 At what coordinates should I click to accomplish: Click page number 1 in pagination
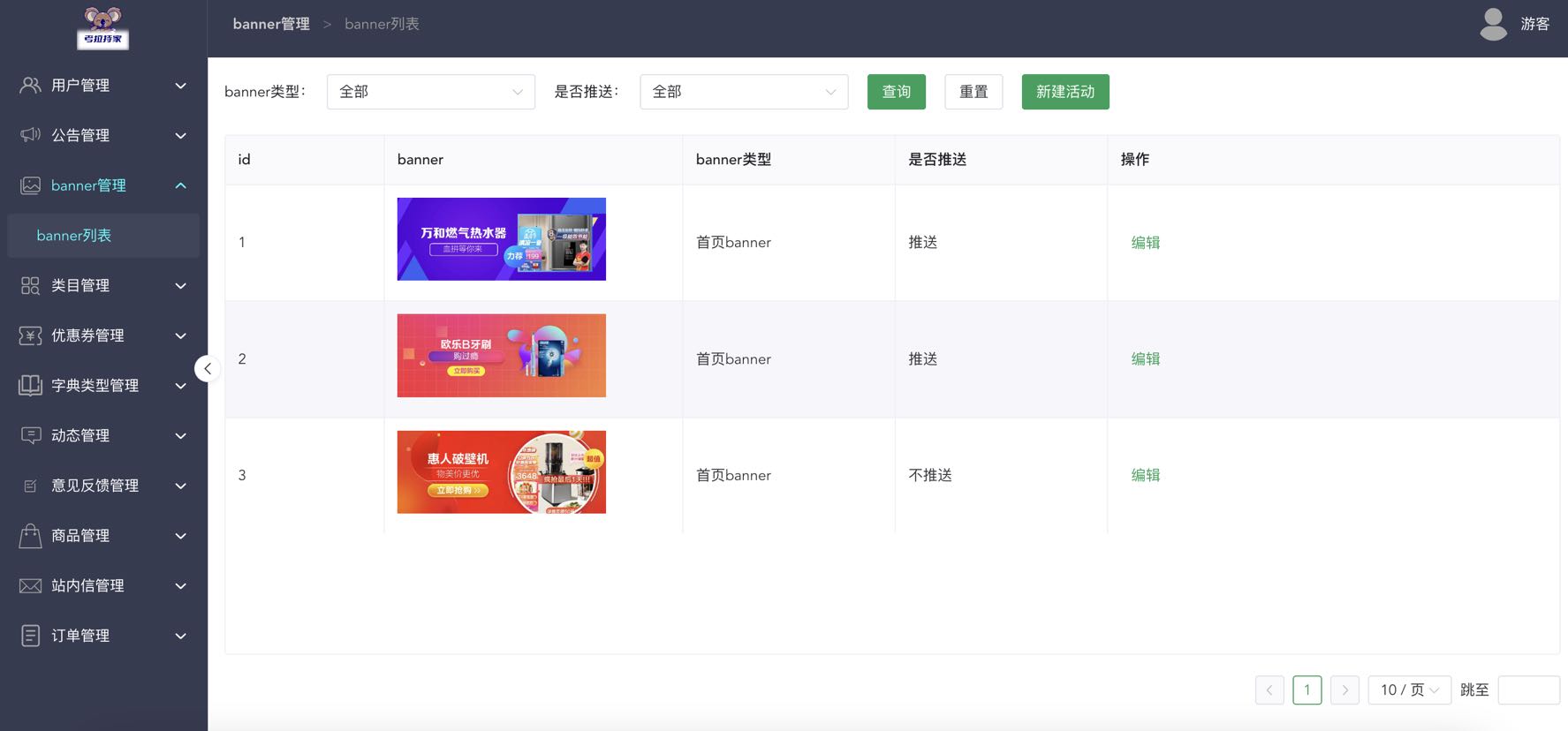click(x=1307, y=690)
